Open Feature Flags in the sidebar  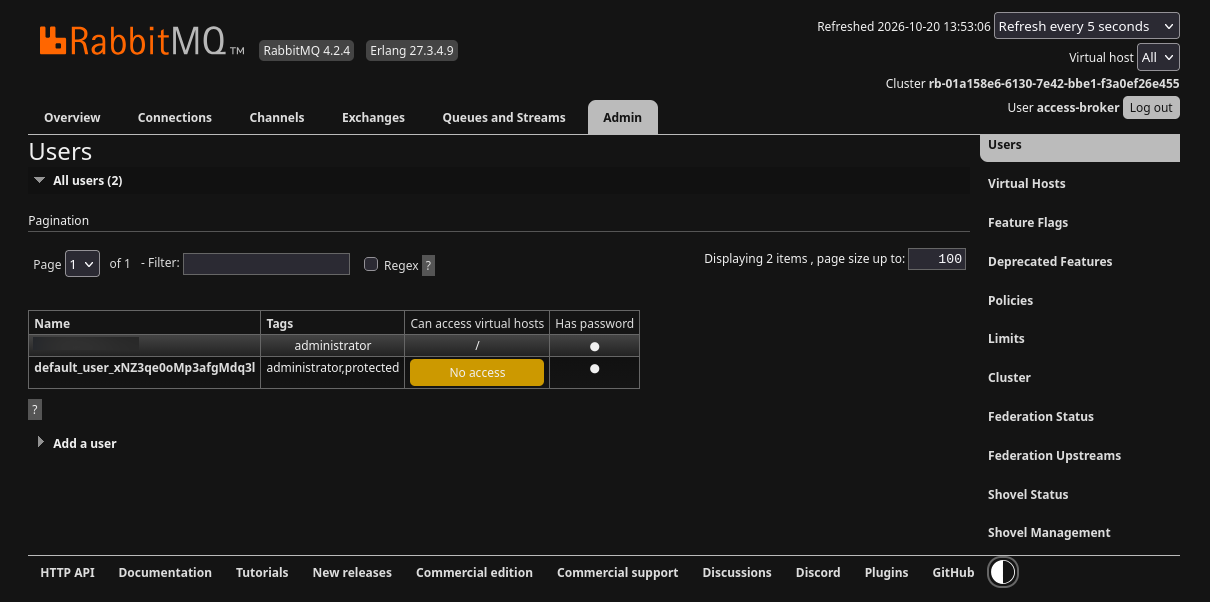[1027, 222]
